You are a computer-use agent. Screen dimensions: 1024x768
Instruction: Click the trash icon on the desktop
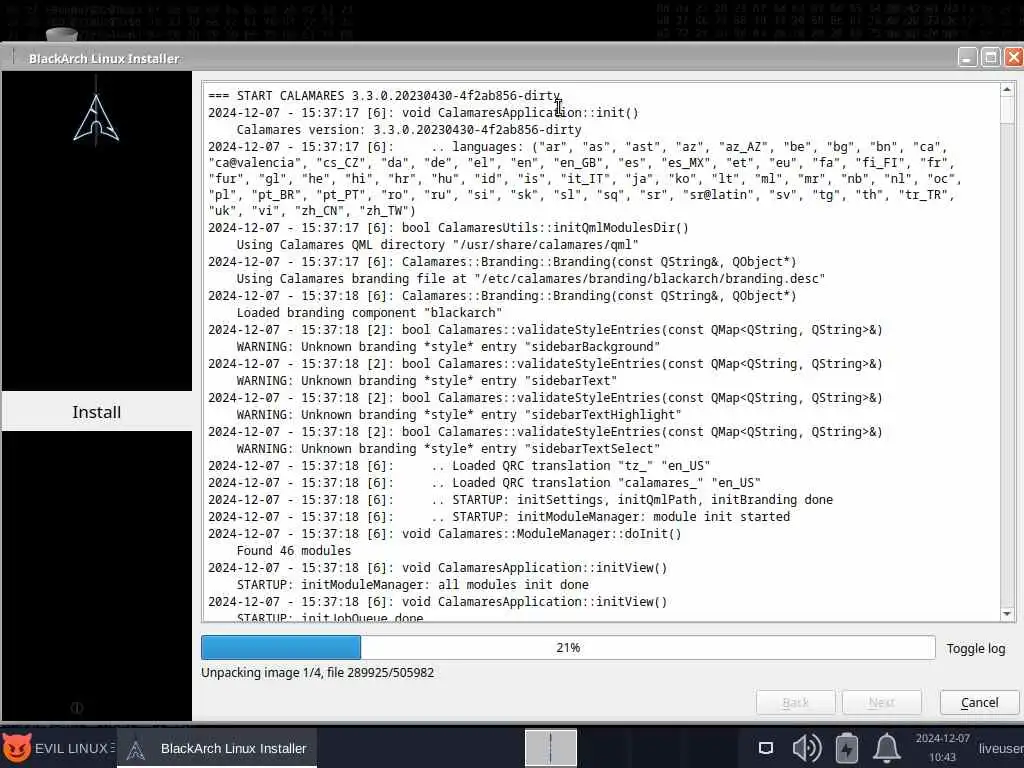(x=61, y=34)
